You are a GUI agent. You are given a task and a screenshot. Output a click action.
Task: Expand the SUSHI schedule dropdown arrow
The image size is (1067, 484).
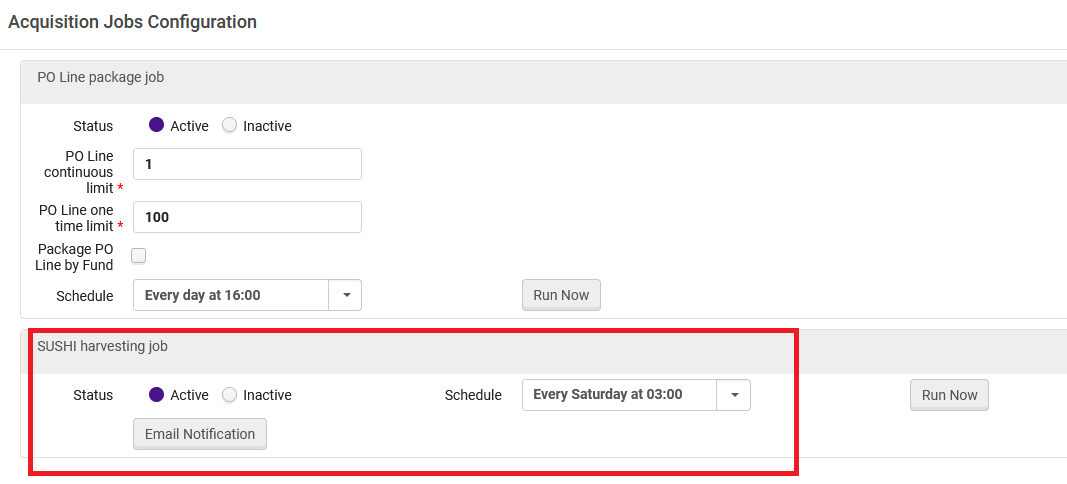click(734, 395)
